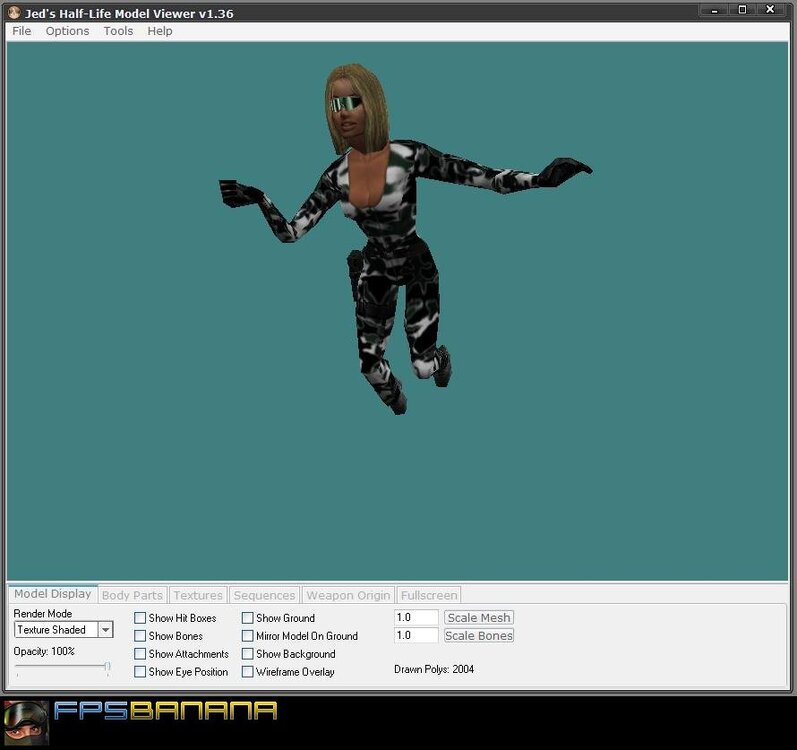Click the Scale Mesh value field
Viewport: 797px width, 750px height.
pyautogui.click(x=416, y=617)
